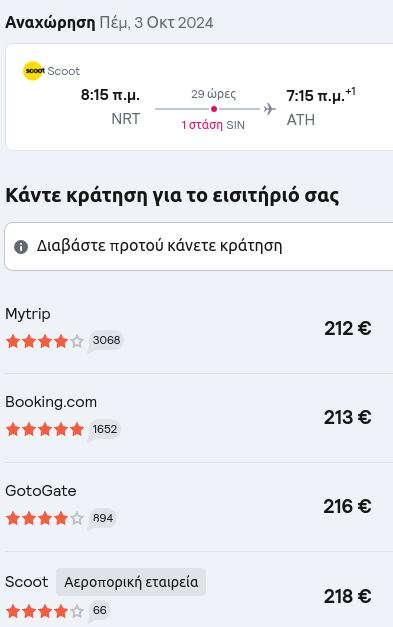The height and width of the screenshot is (627, 393).
Task: Click the Scoot airline logo
Action: point(34,71)
